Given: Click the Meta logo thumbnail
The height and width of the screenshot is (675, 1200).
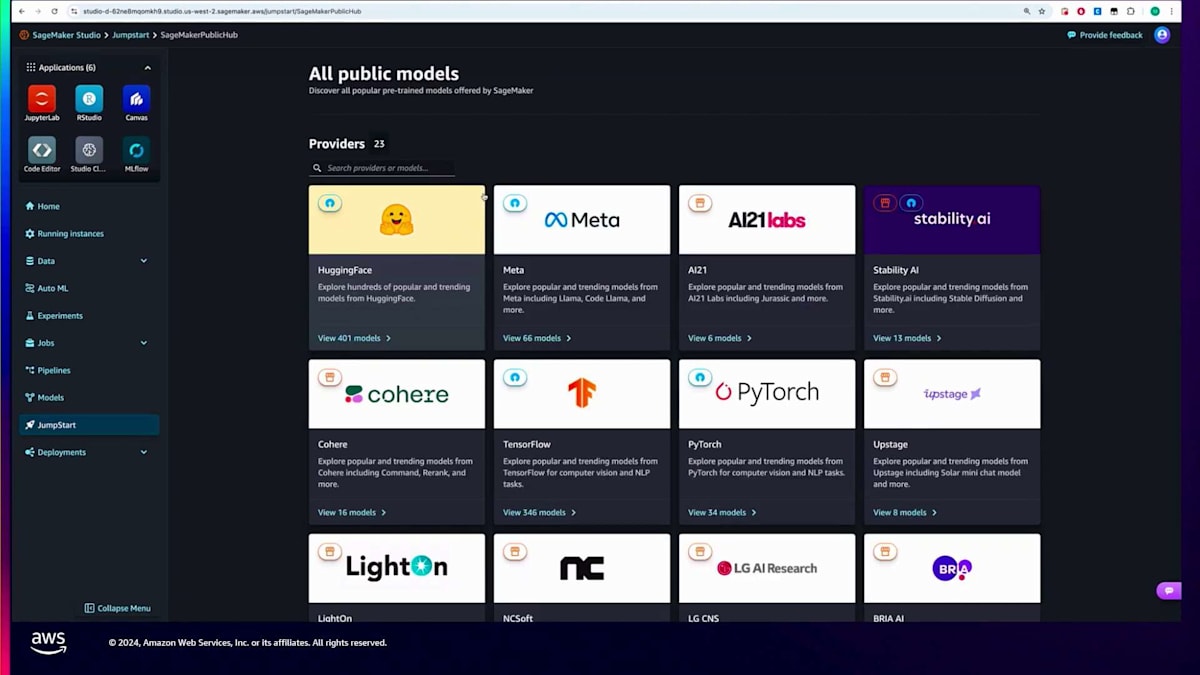Looking at the screenshot, I should 582,220.
